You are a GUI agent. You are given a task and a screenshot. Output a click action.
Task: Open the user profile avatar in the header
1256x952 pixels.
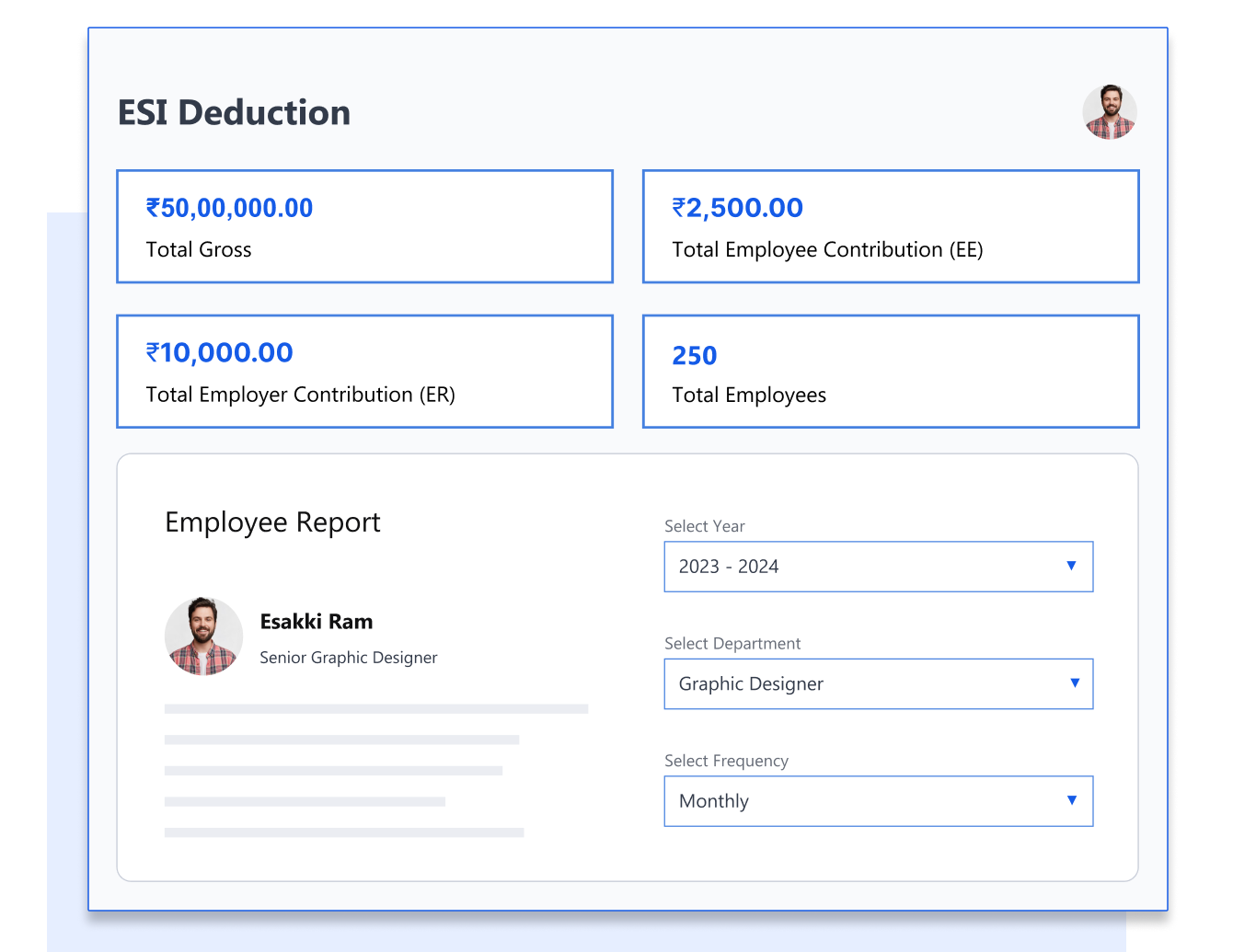[1109, 112]
